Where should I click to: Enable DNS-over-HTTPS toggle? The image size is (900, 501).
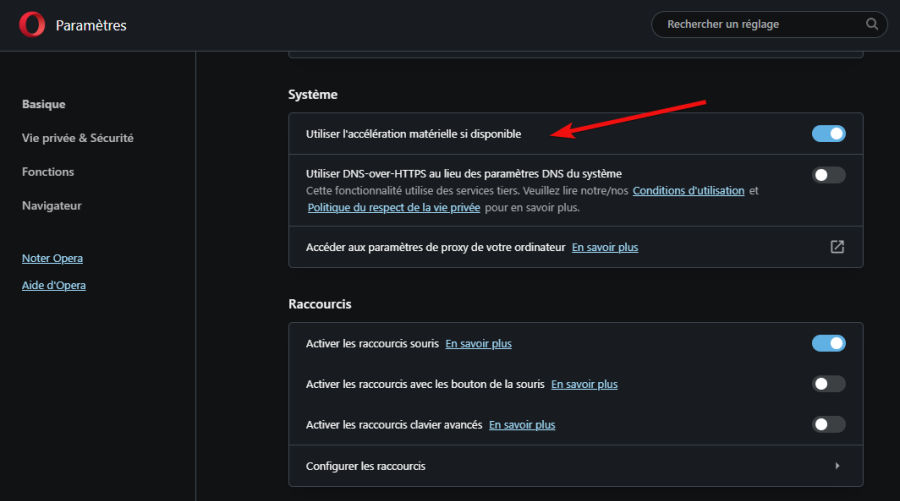(828, 174)
